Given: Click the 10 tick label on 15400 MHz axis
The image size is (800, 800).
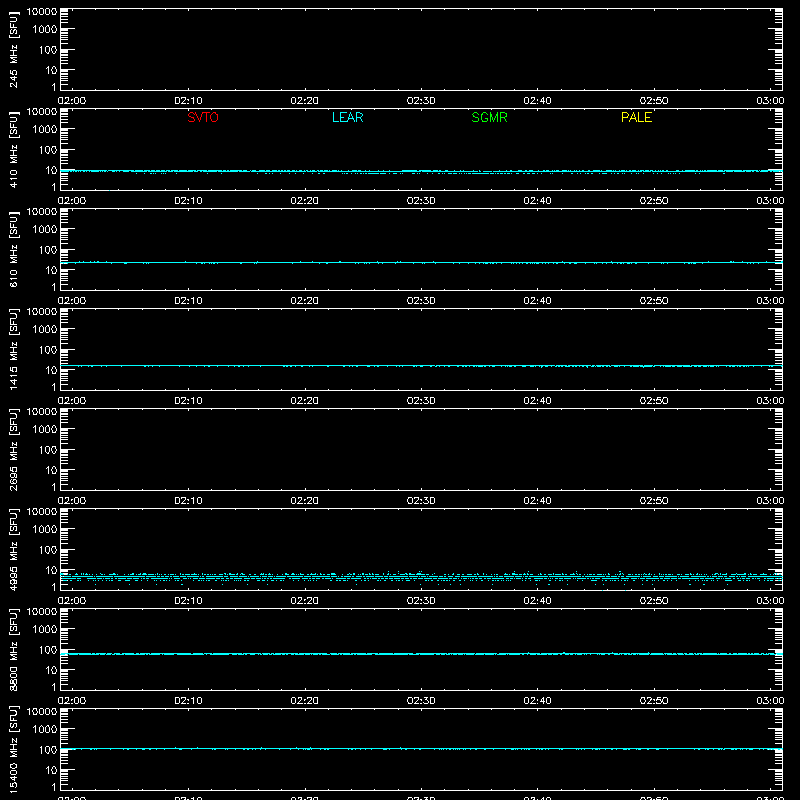Looking at the screenshot, I should coord(52,770).
